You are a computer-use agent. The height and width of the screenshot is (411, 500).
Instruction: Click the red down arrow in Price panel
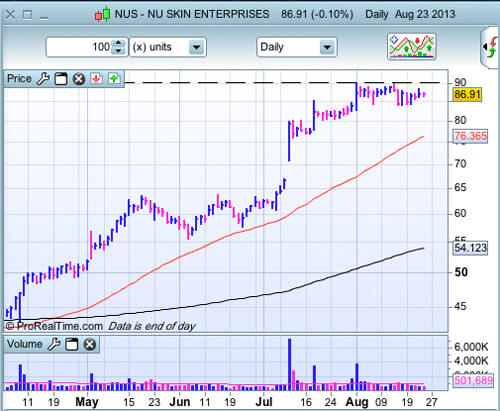click(x=96, y=79)
